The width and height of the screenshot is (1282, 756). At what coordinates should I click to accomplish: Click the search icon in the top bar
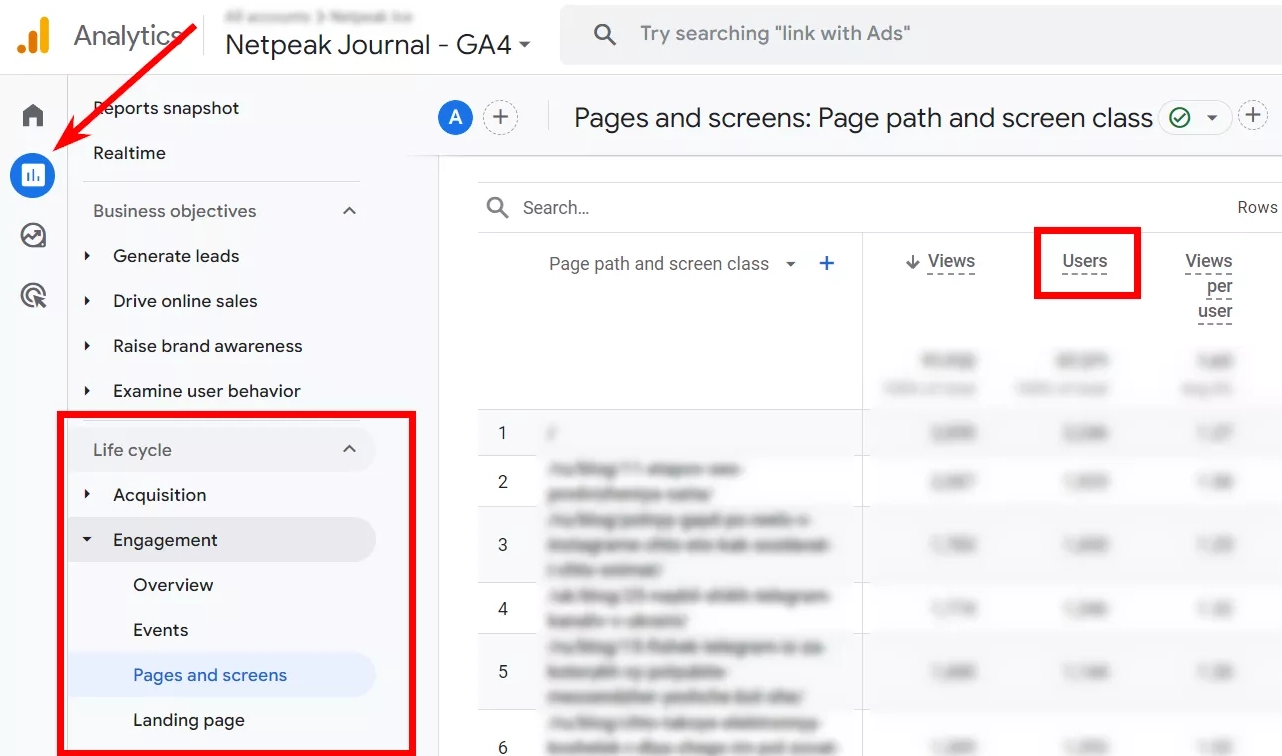point(606,33)
